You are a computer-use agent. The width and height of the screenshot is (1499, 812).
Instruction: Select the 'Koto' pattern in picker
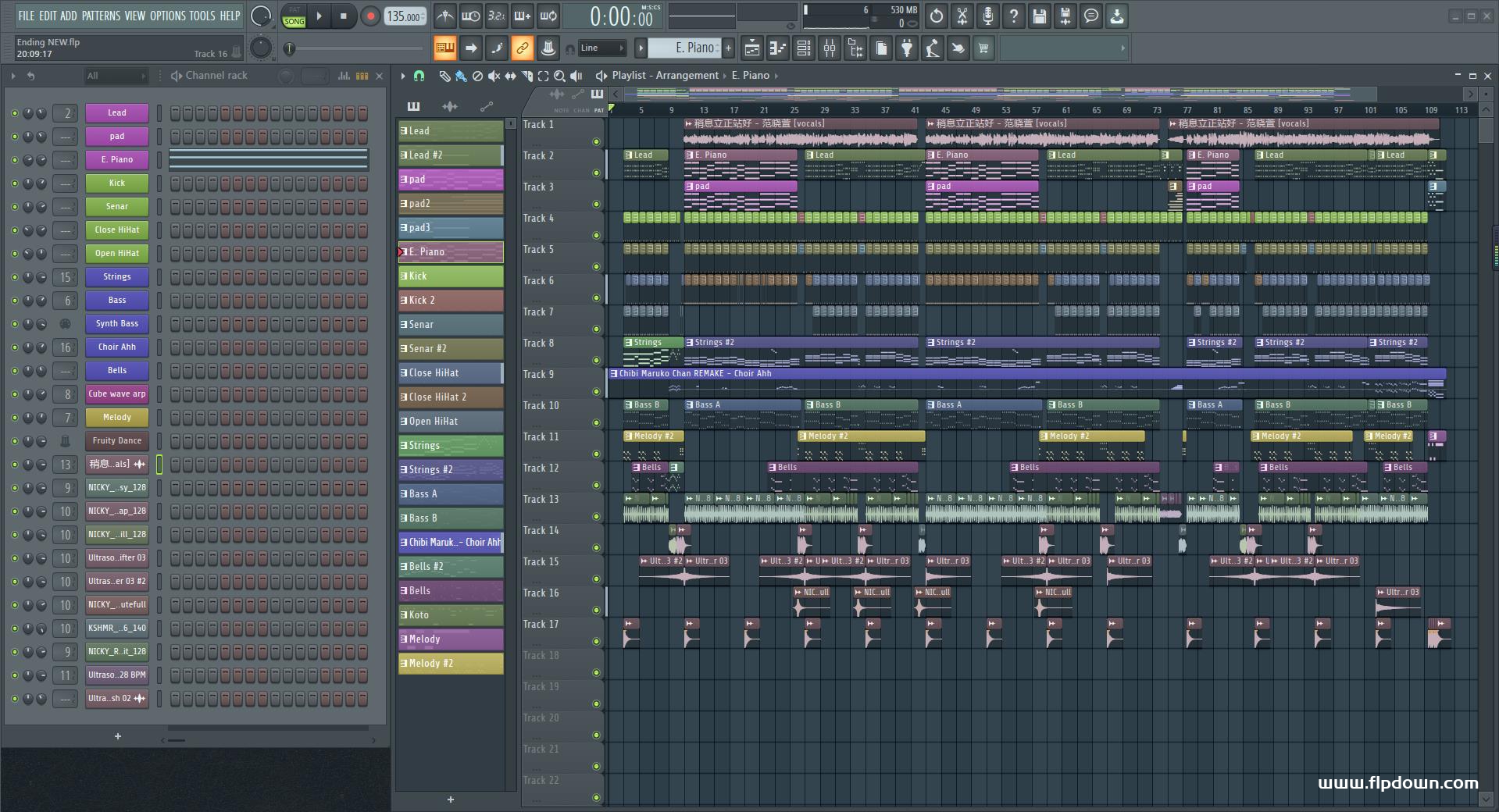click(451, 615)
